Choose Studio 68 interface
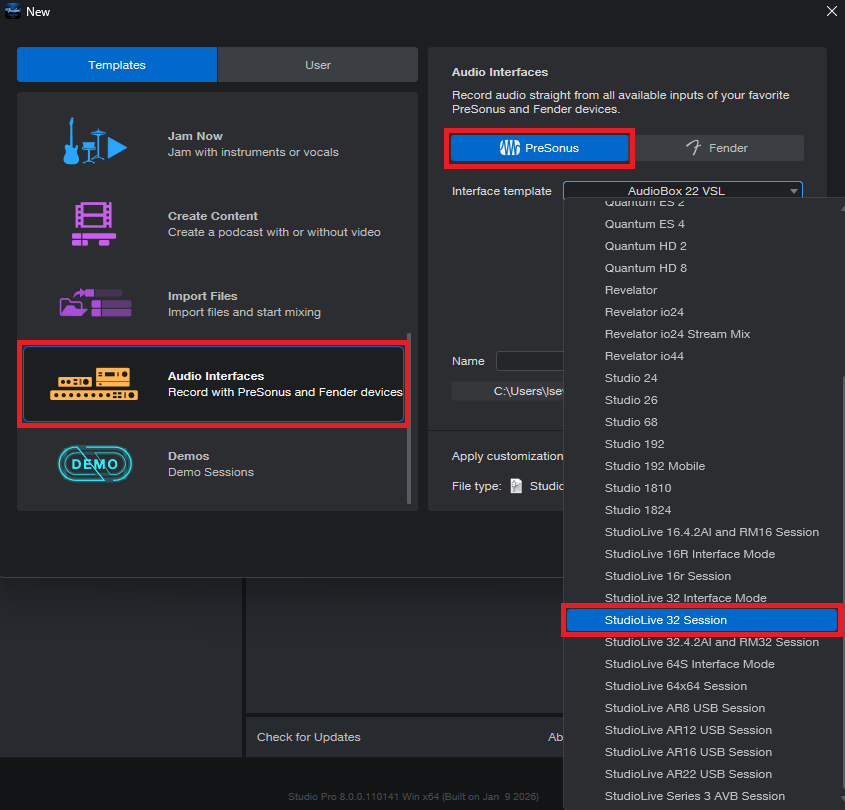 coord(703,422)
